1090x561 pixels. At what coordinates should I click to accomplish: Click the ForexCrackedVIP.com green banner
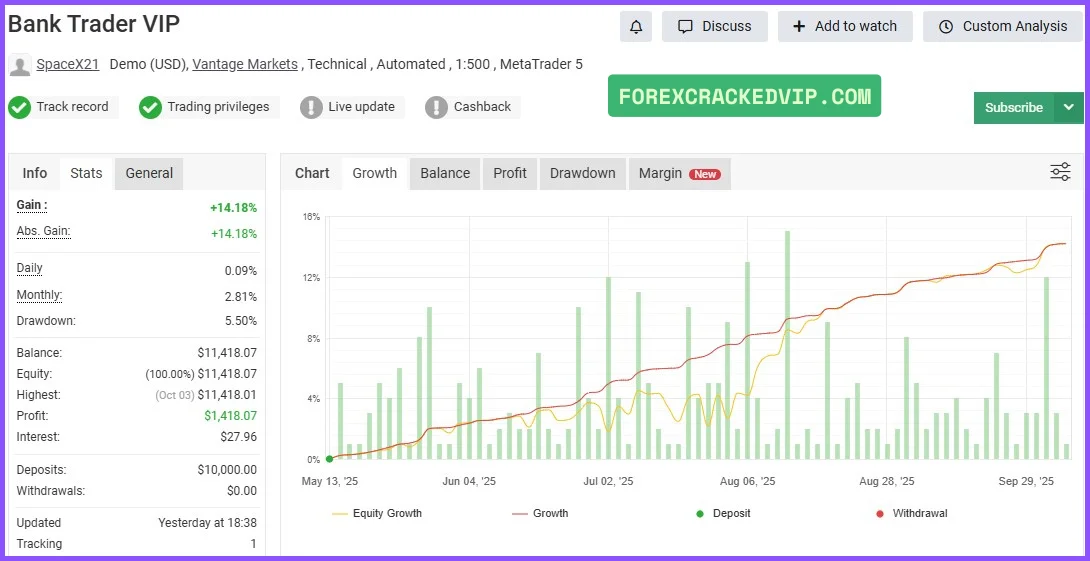coord(744,96)
